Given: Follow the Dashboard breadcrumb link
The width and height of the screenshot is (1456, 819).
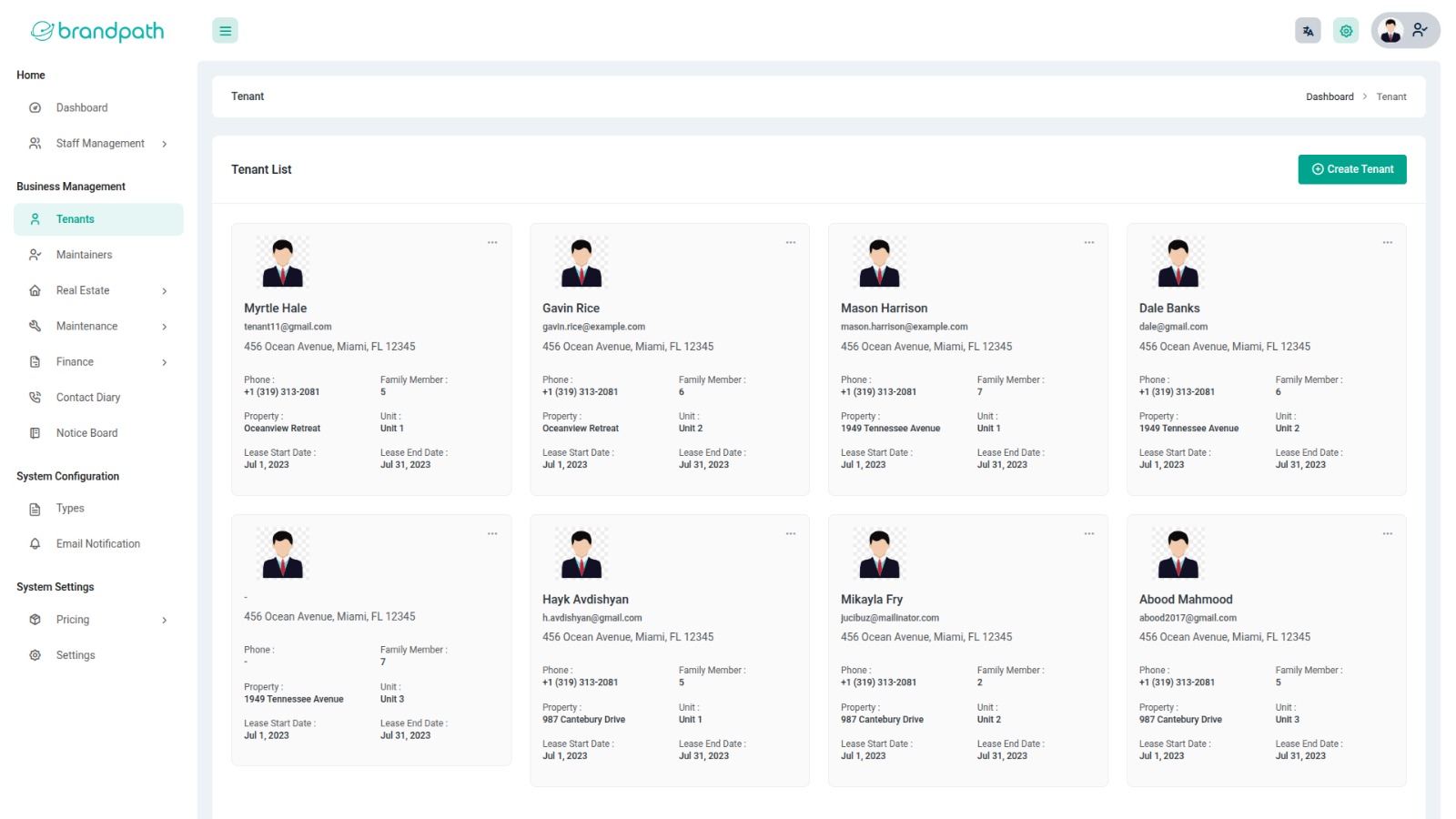Looking at the screenshot, I should [1330, 96].
